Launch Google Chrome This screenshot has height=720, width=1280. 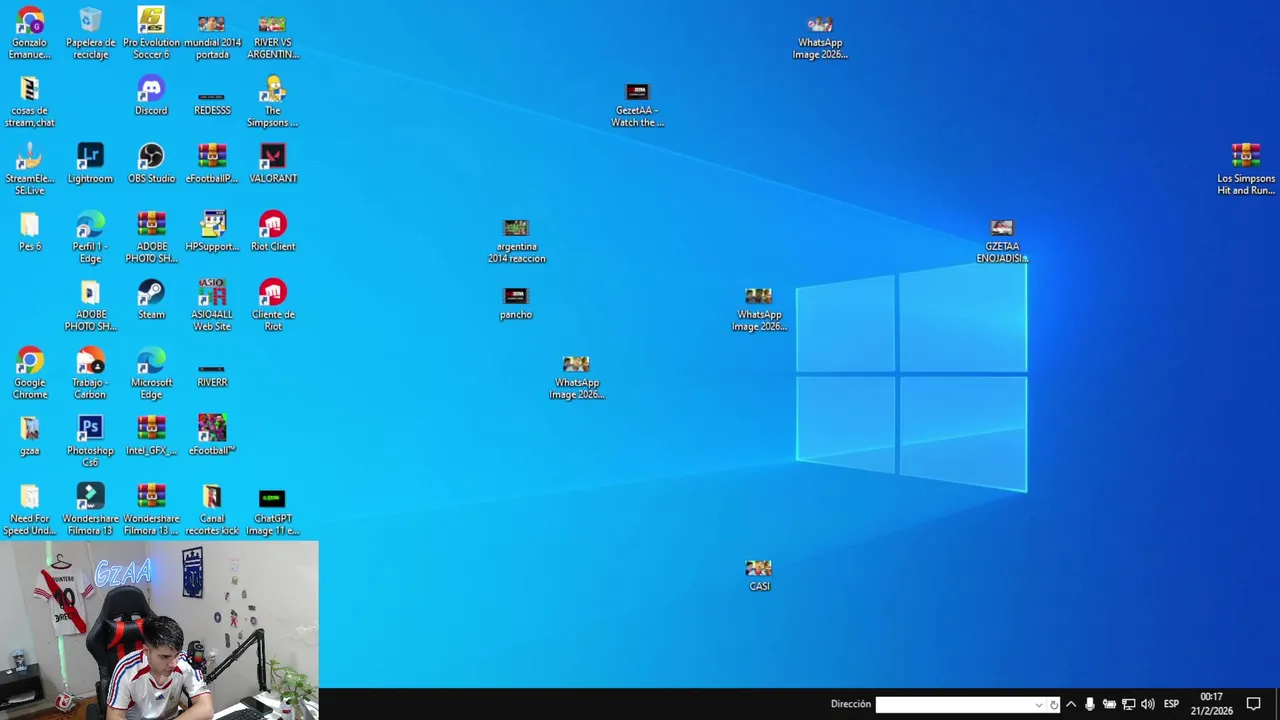pyautogui.click(x=30, y=373)
